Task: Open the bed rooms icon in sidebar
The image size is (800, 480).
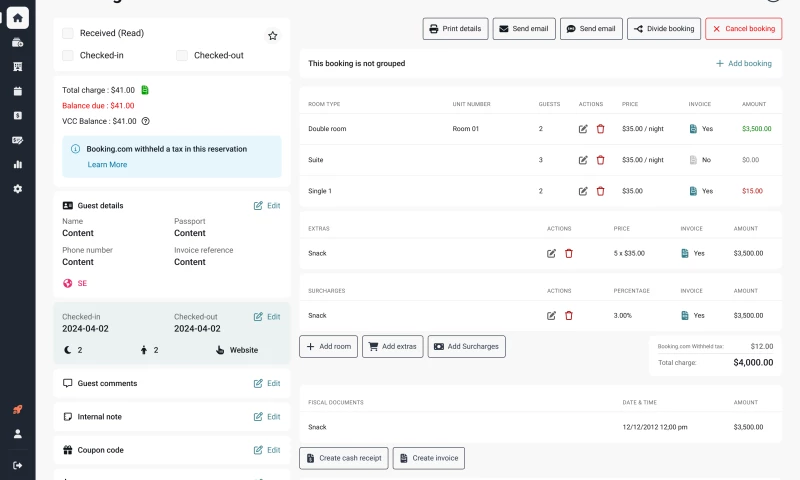Action: 18,43
